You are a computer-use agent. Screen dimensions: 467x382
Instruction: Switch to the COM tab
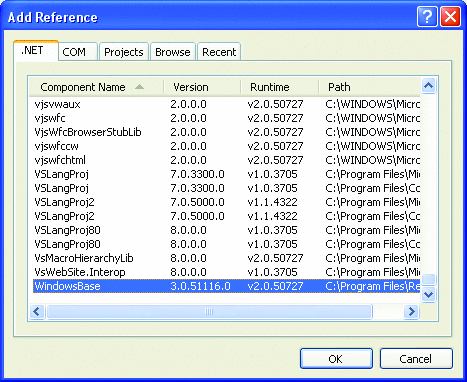[x=78, y=52]
